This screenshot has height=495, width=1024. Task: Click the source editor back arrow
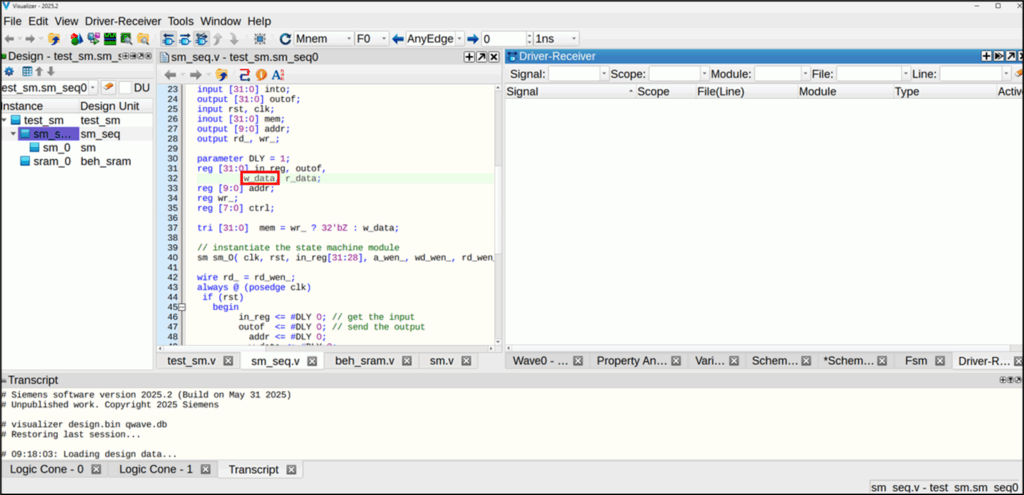pyautogui.click(x=170, y=74)
